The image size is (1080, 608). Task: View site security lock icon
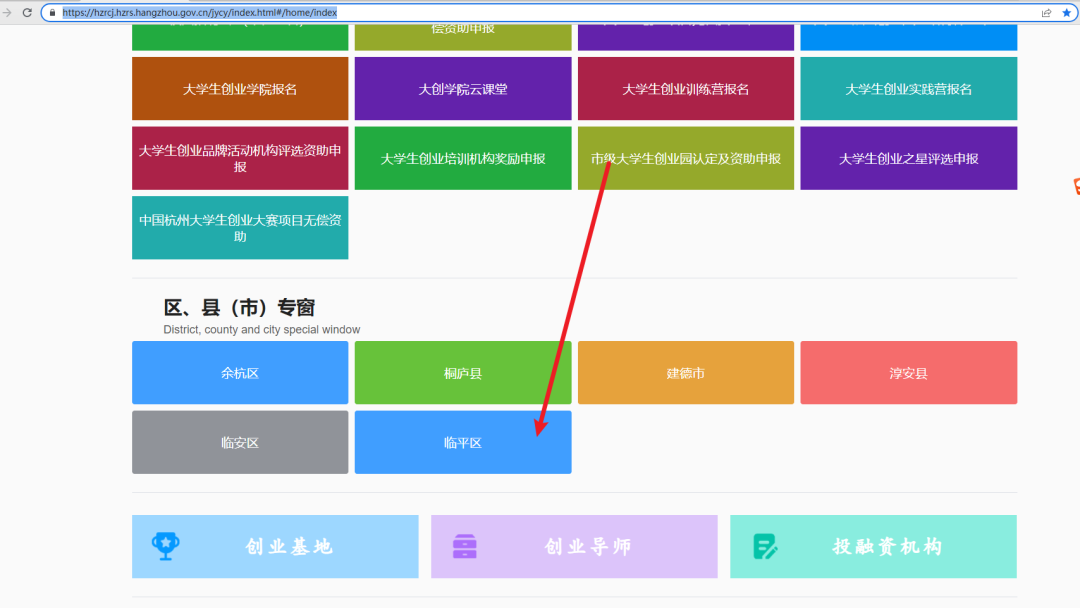coord(52,12)
